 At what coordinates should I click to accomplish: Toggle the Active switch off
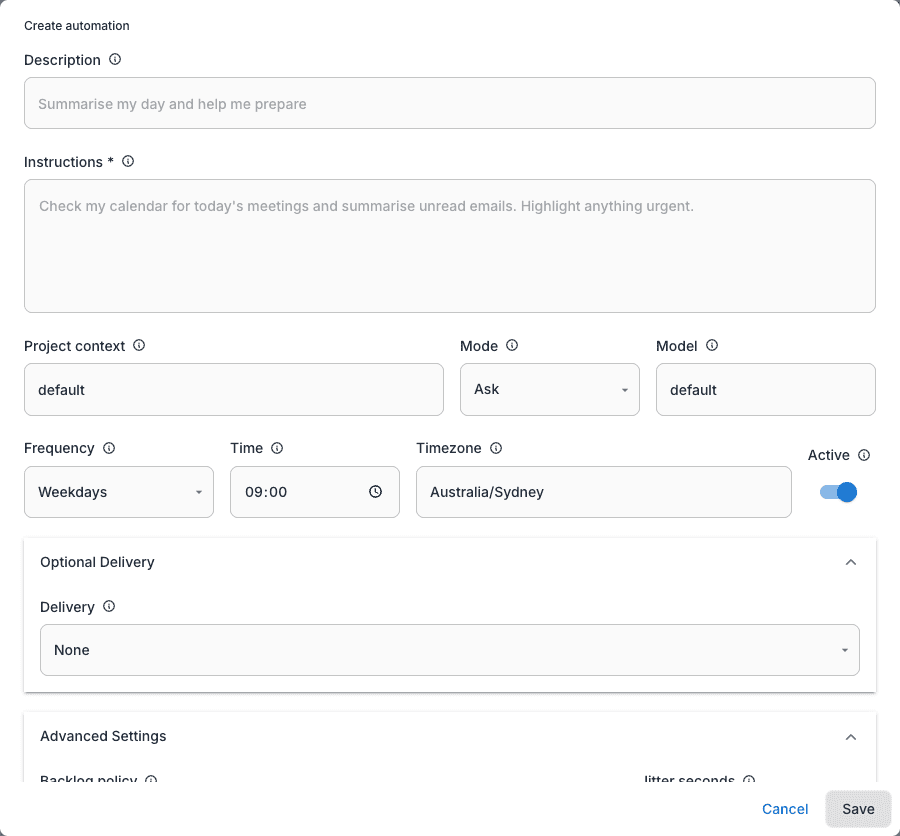[x=838, y=492]
